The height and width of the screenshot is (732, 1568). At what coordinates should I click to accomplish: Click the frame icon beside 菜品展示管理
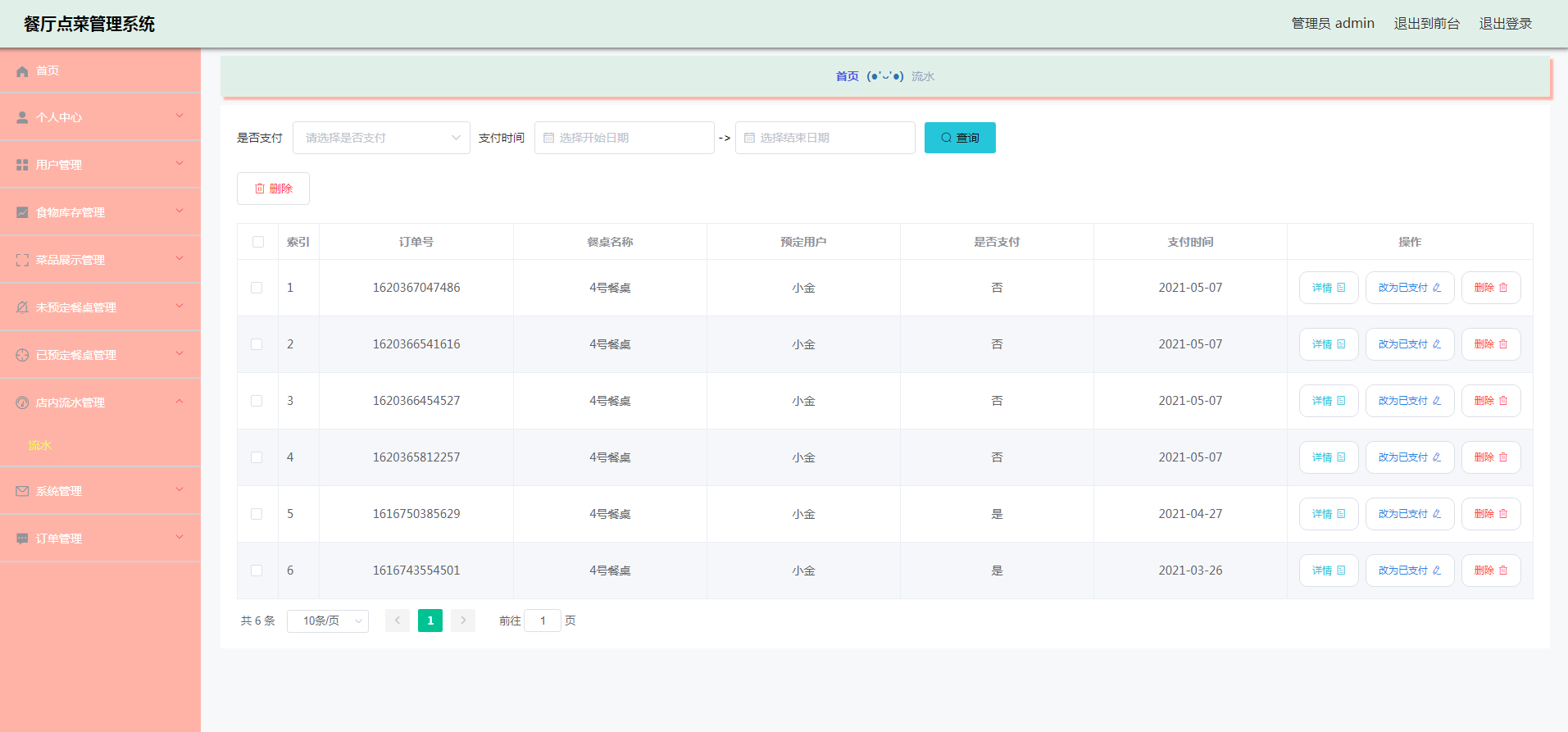pos(22,260)
